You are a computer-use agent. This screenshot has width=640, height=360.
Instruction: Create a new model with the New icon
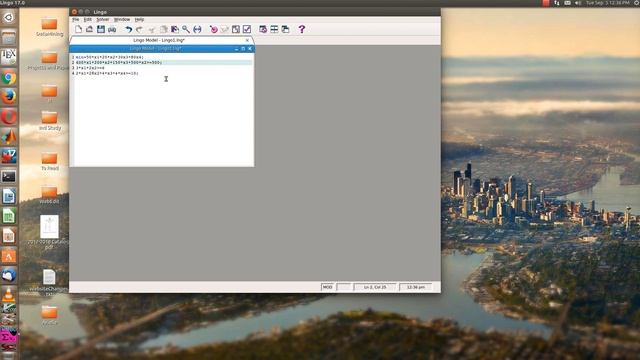[x=78, y=29]
